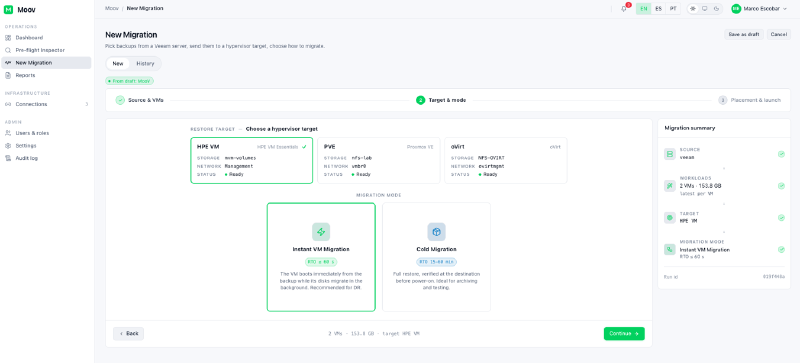
Task: Switch to the New tab
Action: [118, 64]
